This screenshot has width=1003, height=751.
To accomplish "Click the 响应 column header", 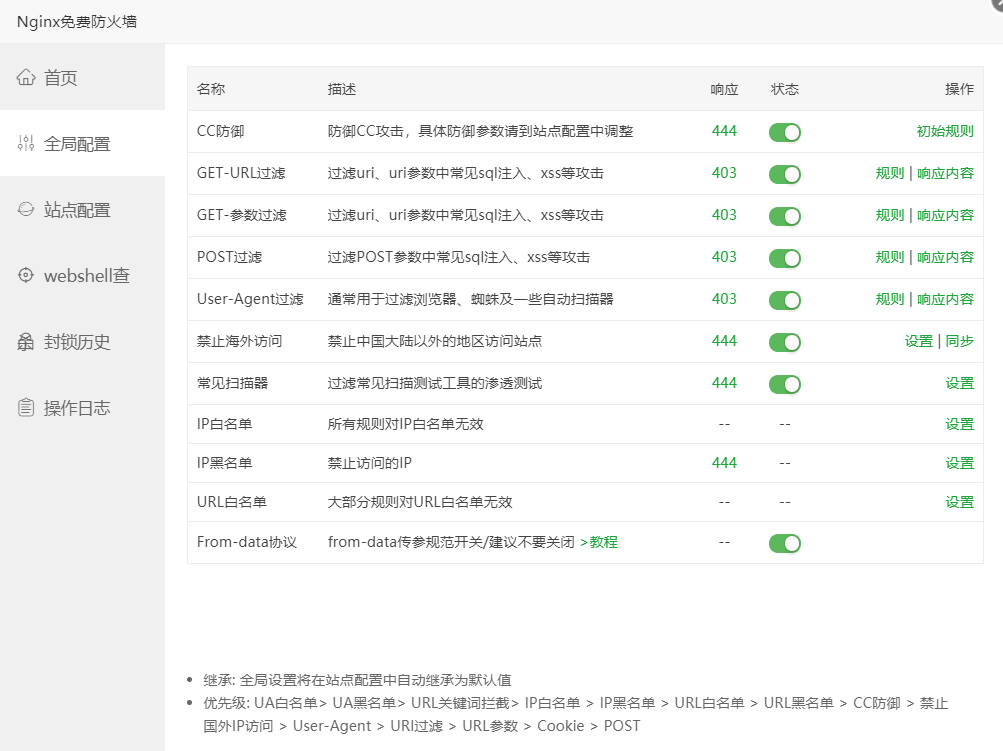I will (724, 89).
